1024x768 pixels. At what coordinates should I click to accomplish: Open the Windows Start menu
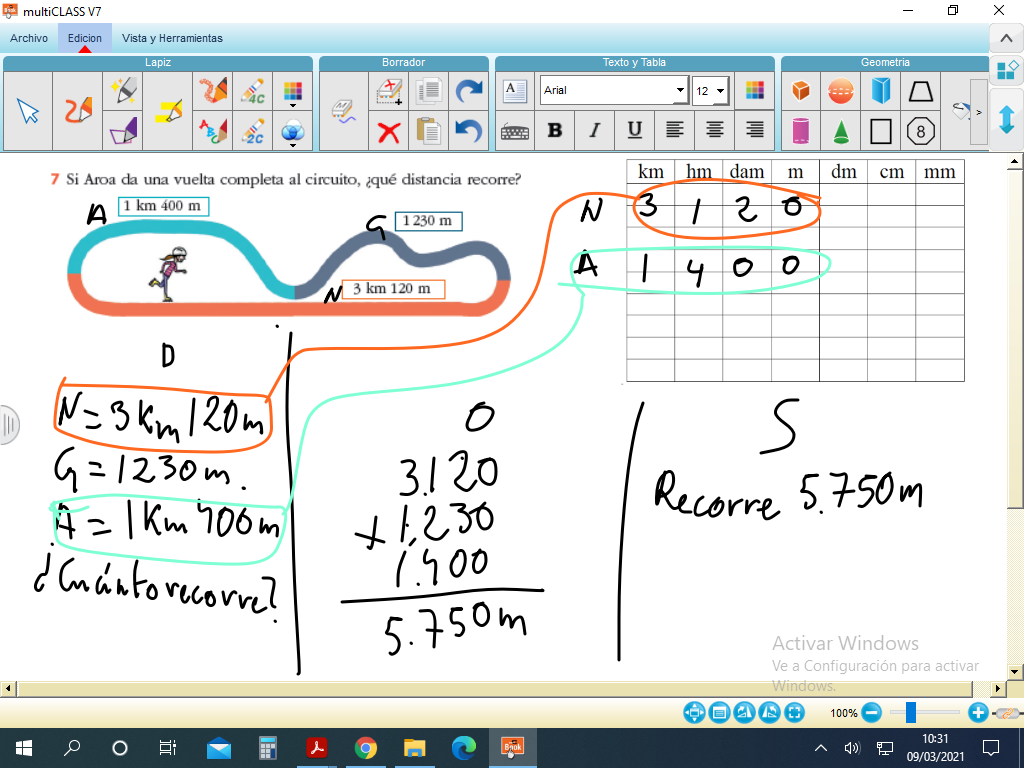(x=24, y=748)
